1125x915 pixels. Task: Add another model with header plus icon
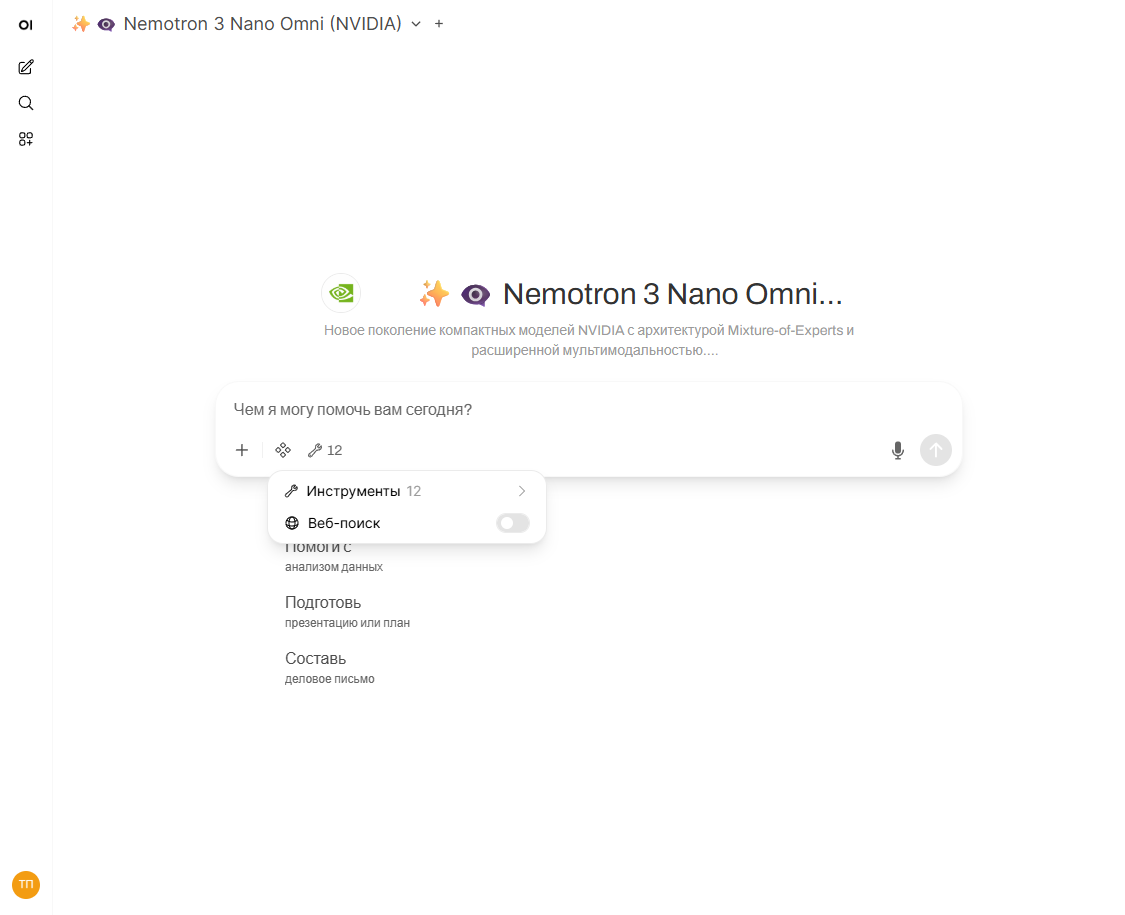pos(439,24)
